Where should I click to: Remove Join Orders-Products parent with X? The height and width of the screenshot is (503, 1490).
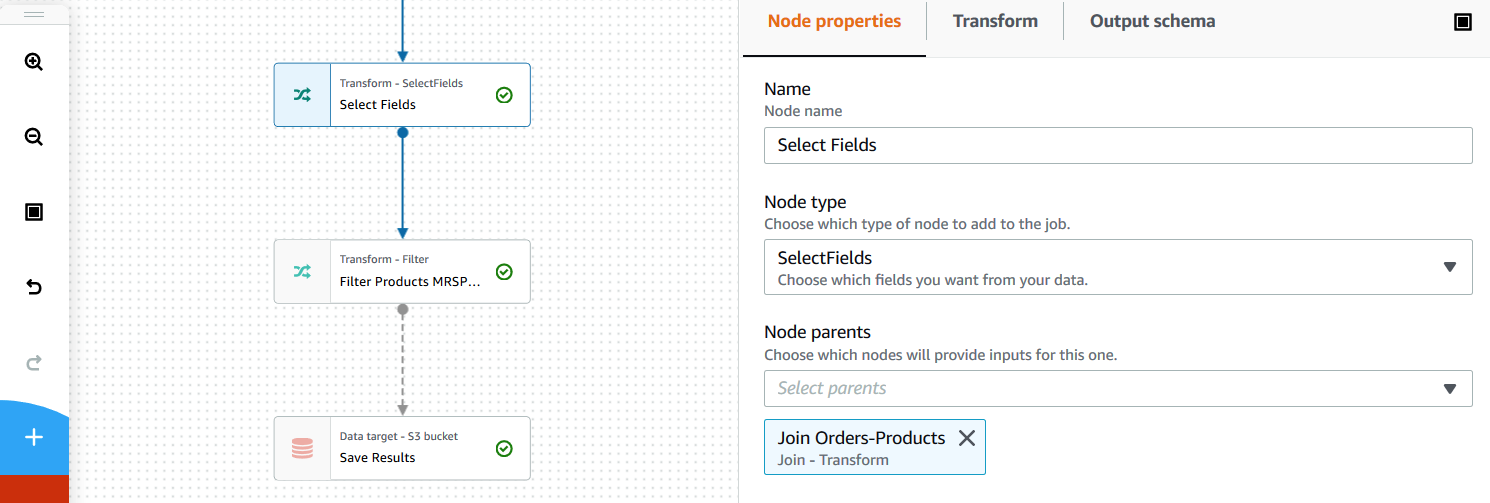coord(966,438)
